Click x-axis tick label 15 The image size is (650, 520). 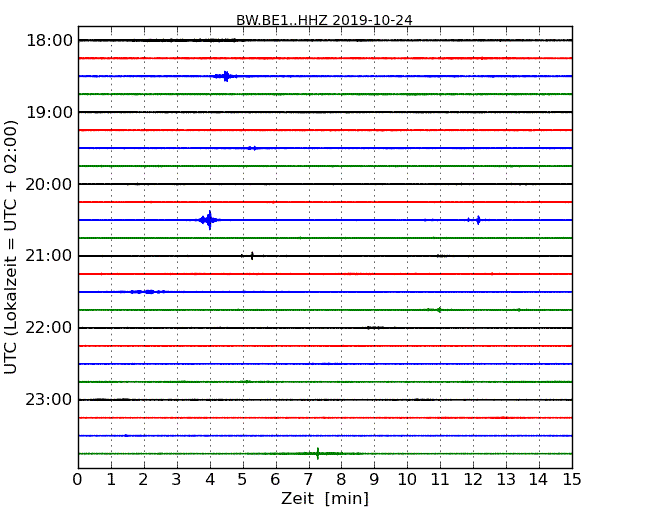click(572, 479)
